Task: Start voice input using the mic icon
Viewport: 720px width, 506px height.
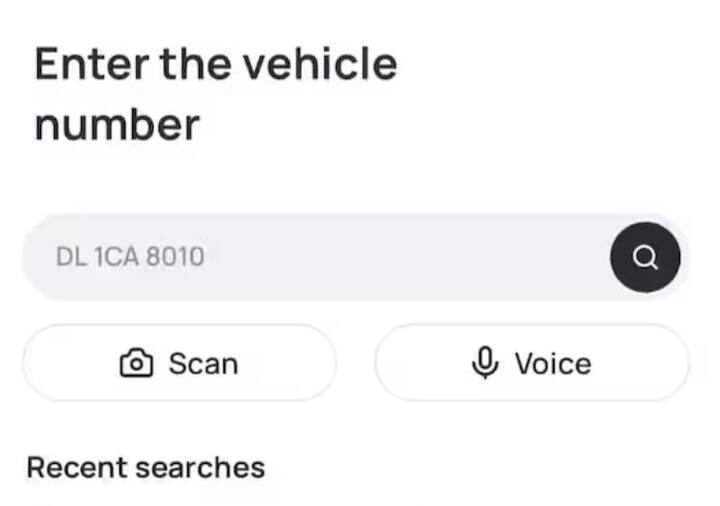Action: coord(485,363)
